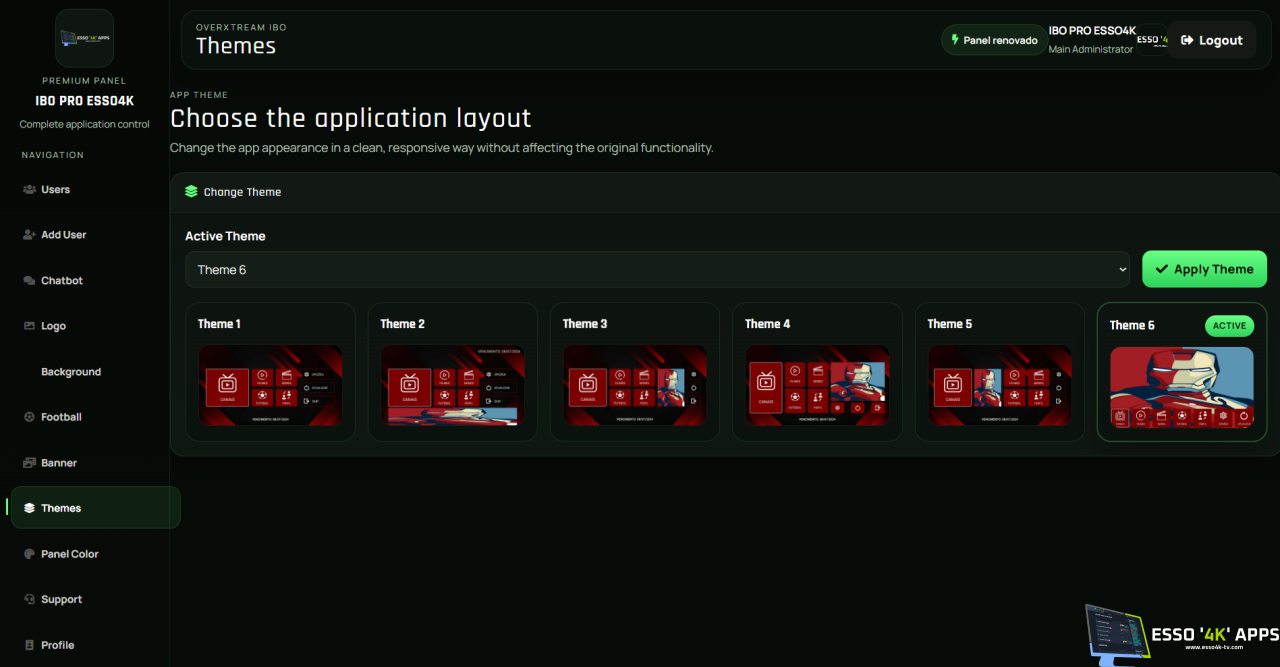The height and width of the screenshot is (667, 1280).
Task: Click the Theme 3 card title
Action: 585,324
